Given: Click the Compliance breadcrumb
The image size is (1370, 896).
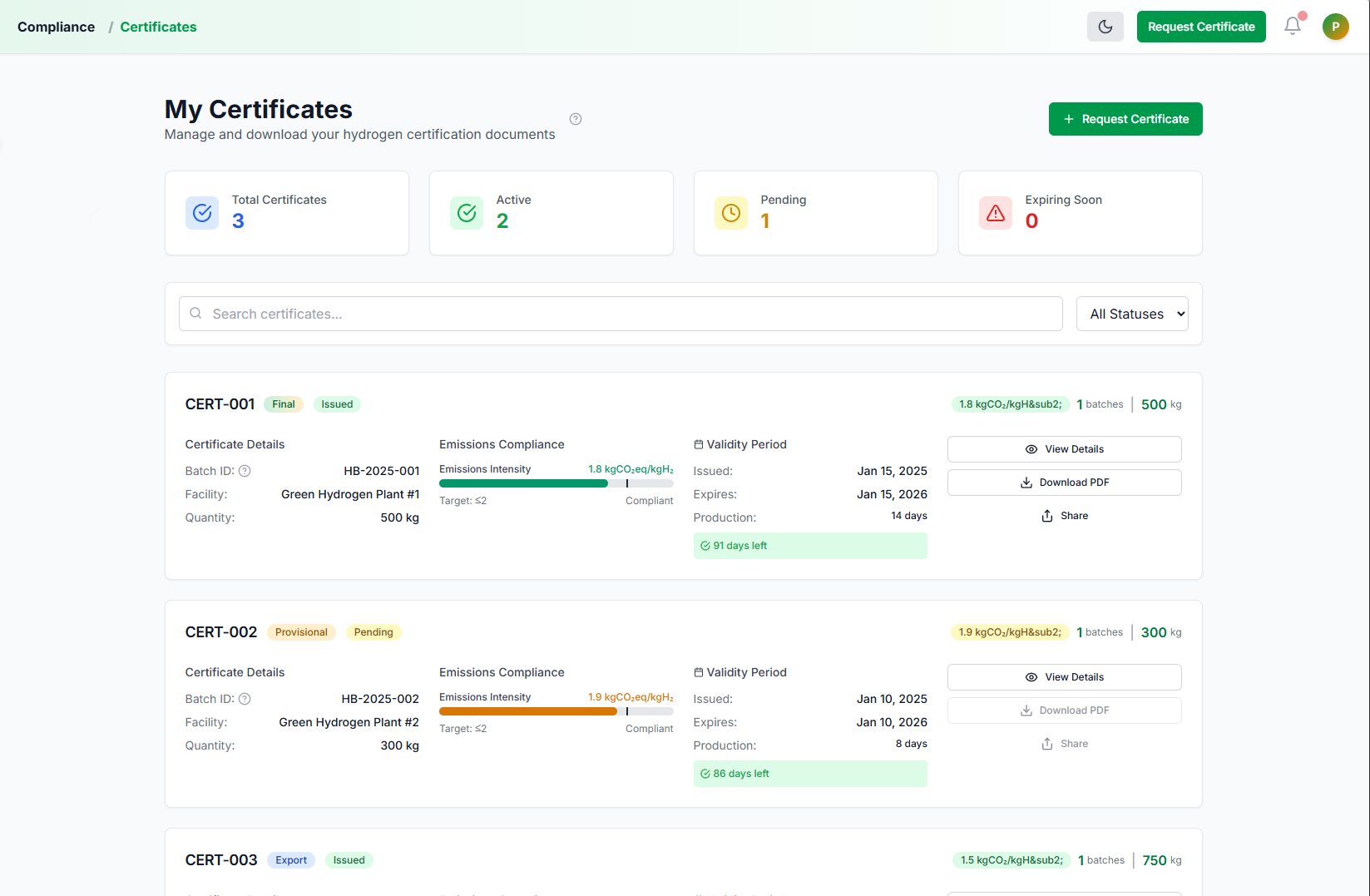Looking at the screenshot, I should coord(55,26).
